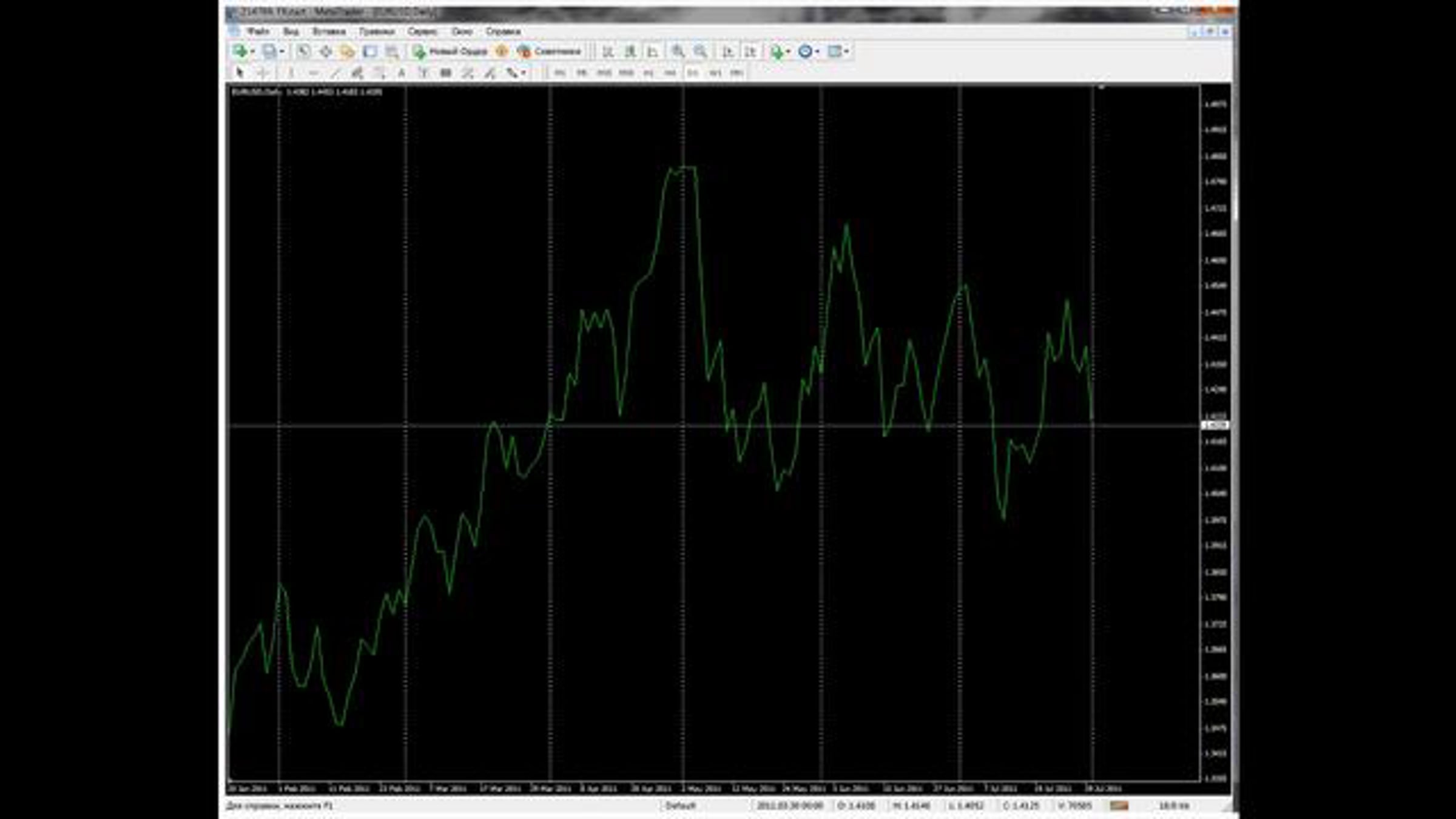This screenshot has width=1456, height=819.
Task: Open the indicators list dropdown
Action: [788, 52]
